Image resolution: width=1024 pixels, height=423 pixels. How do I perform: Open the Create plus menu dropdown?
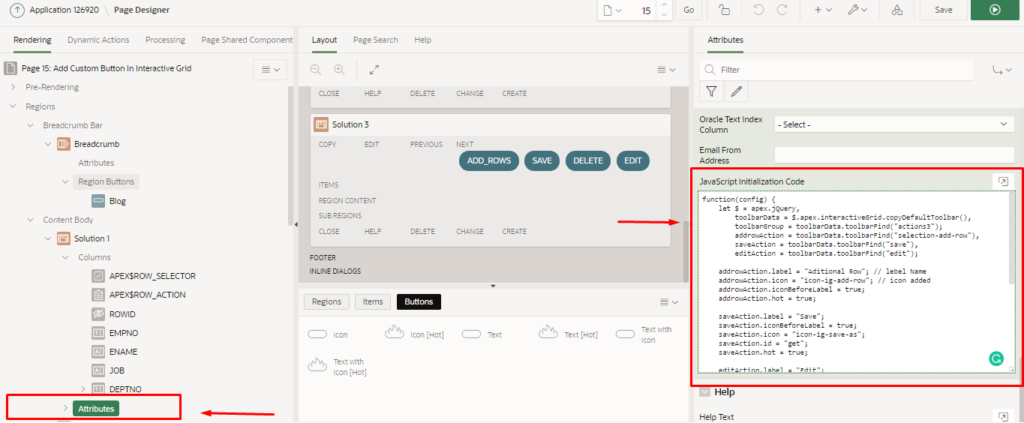pyautogui.click(x=824, y=9)
